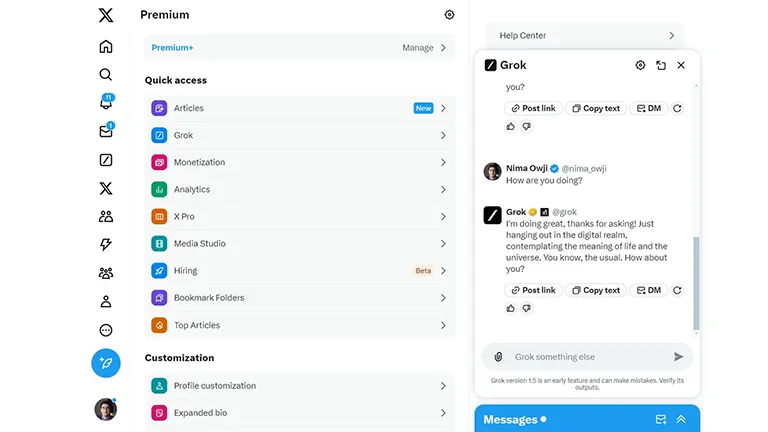Click the Grok chat scrollbar thumb
The image size is (768, 432).
[696, 283]
